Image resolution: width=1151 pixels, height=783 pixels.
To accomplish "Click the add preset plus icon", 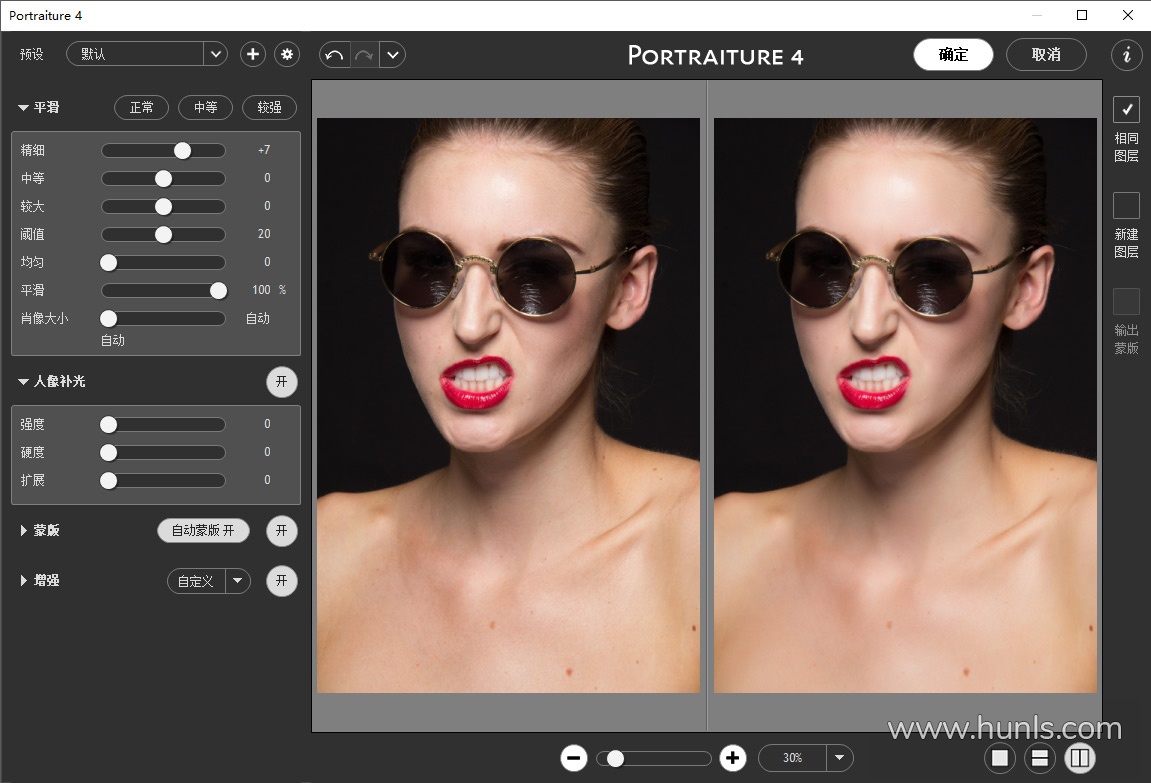I will pos(253,54).
